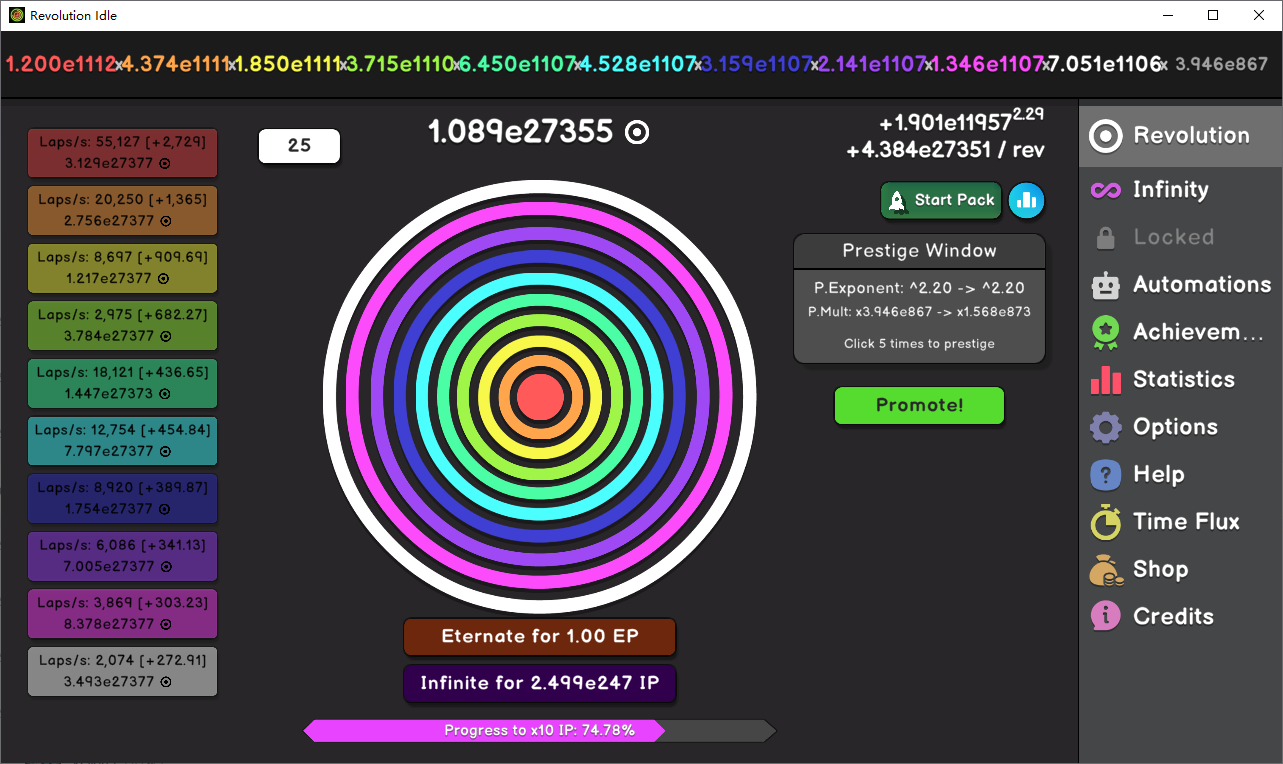Click the Statistics bar chart icon
1283x764 pixels.
tap(1105, 380)
